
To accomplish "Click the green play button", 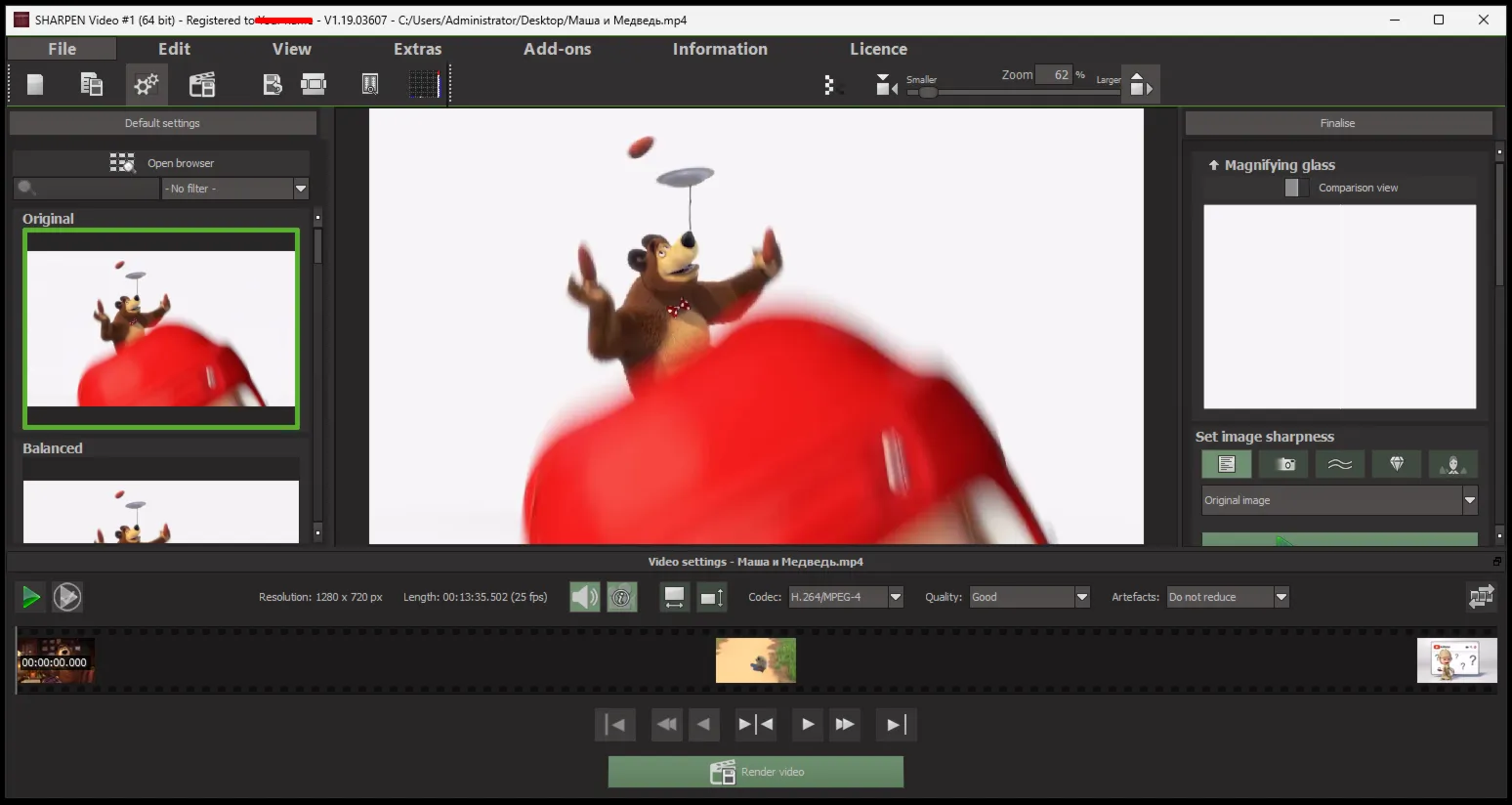I will coord(30,597).
